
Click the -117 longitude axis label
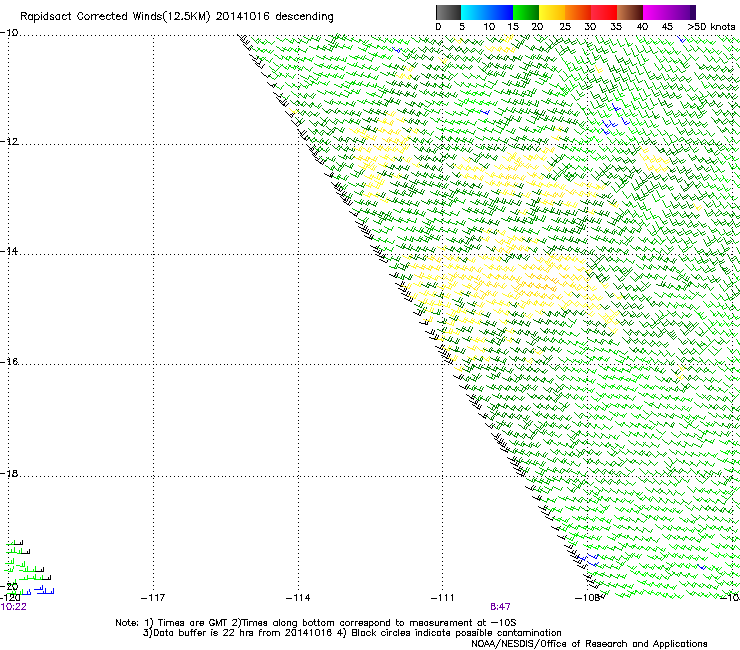(153, 598)
